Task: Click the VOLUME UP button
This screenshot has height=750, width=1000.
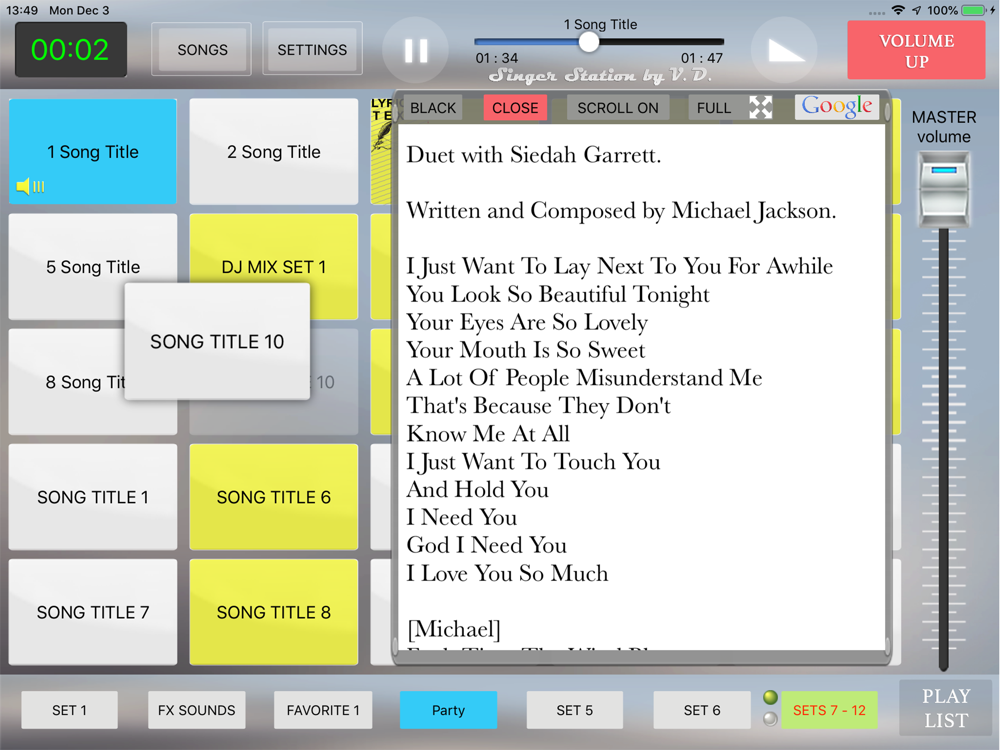Action: click(x=916, y=50)
